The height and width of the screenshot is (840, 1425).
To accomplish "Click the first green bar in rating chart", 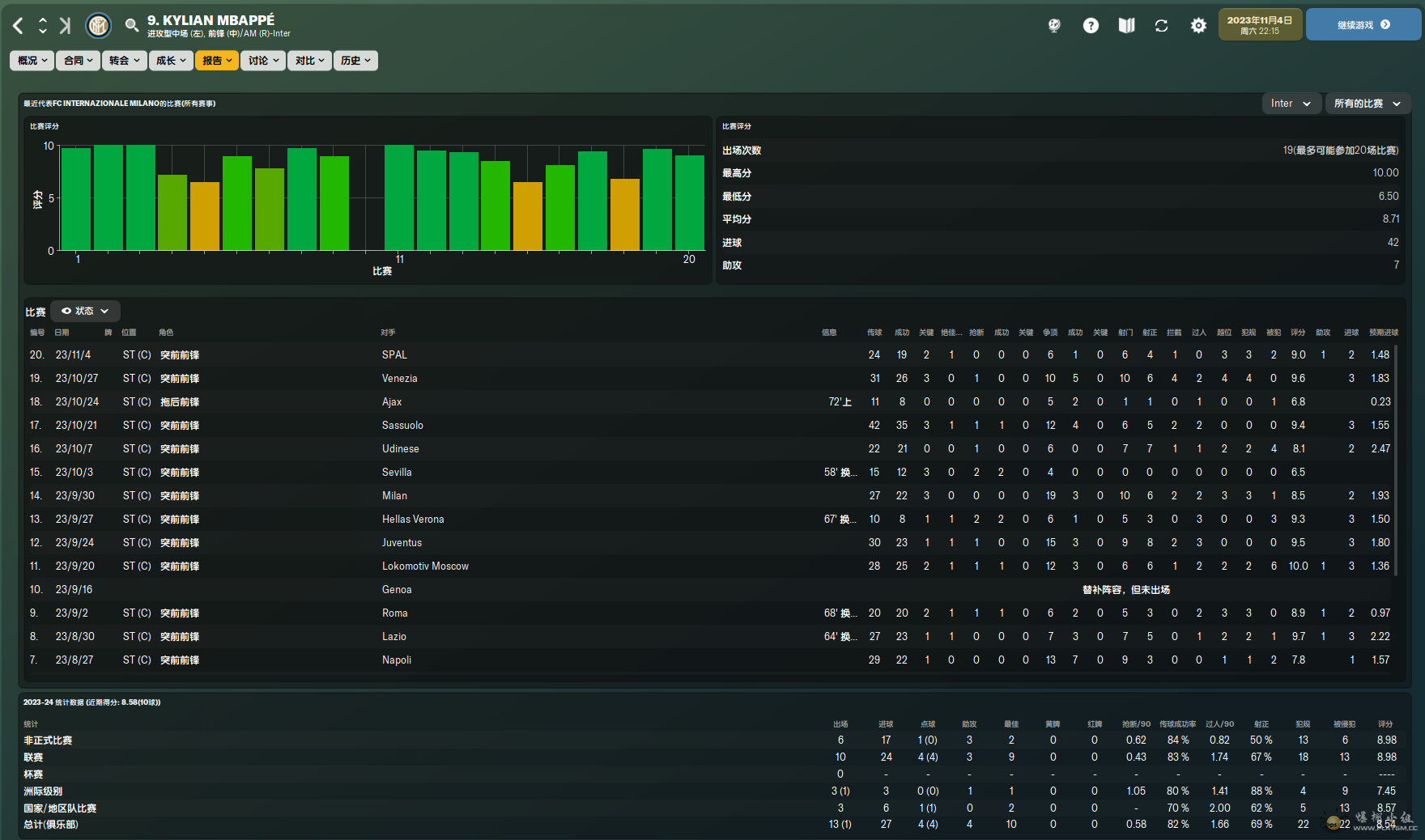I will (x=76, y=199).
